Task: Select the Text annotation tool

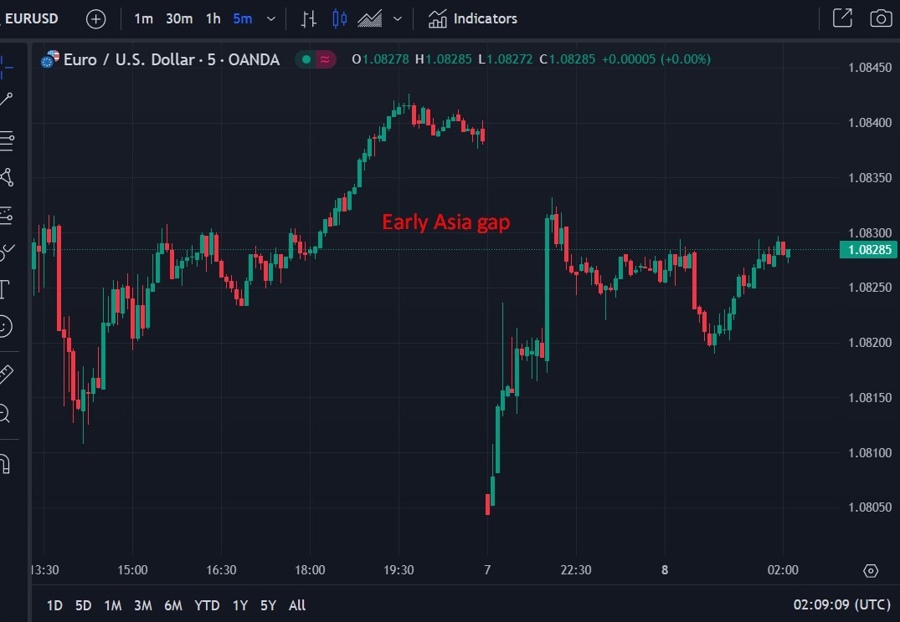Action: [x=5, y=289]
